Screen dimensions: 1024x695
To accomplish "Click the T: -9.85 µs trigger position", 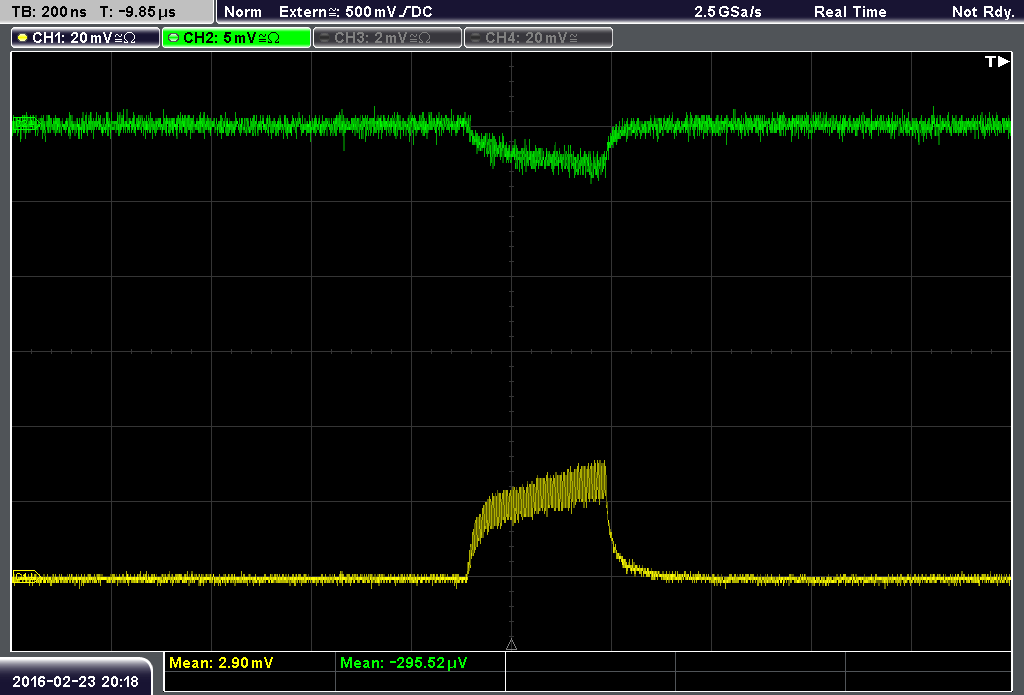I will coord(138,12).
